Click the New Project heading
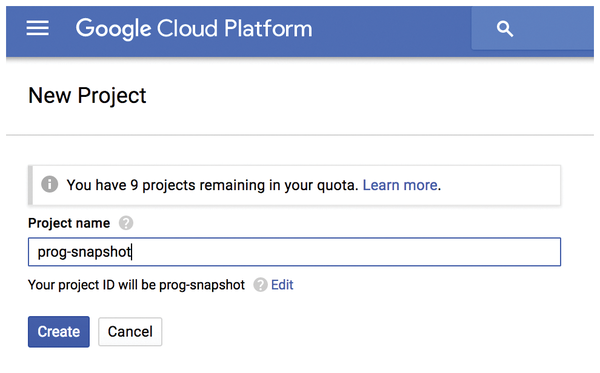The width and height of the screenshot is (600, 373). pyautogui.click(x=87, y=96)
